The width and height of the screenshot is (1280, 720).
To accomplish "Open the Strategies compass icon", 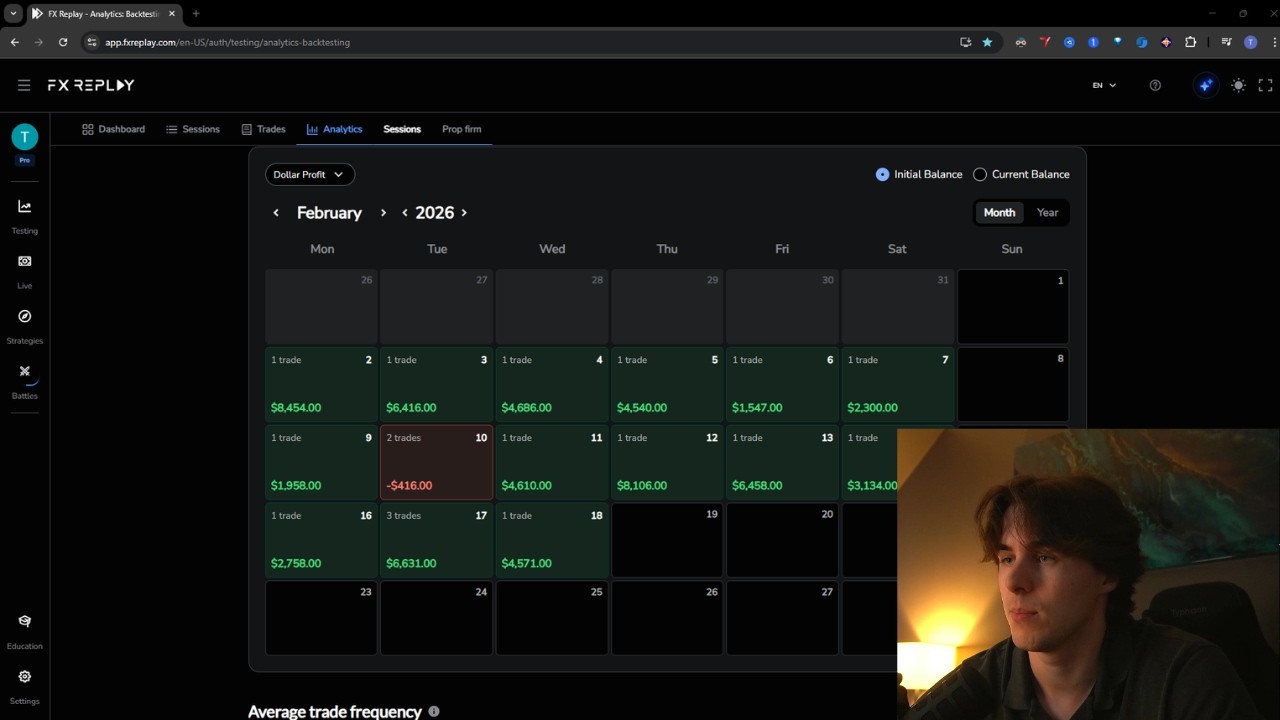I will [25, 316].
